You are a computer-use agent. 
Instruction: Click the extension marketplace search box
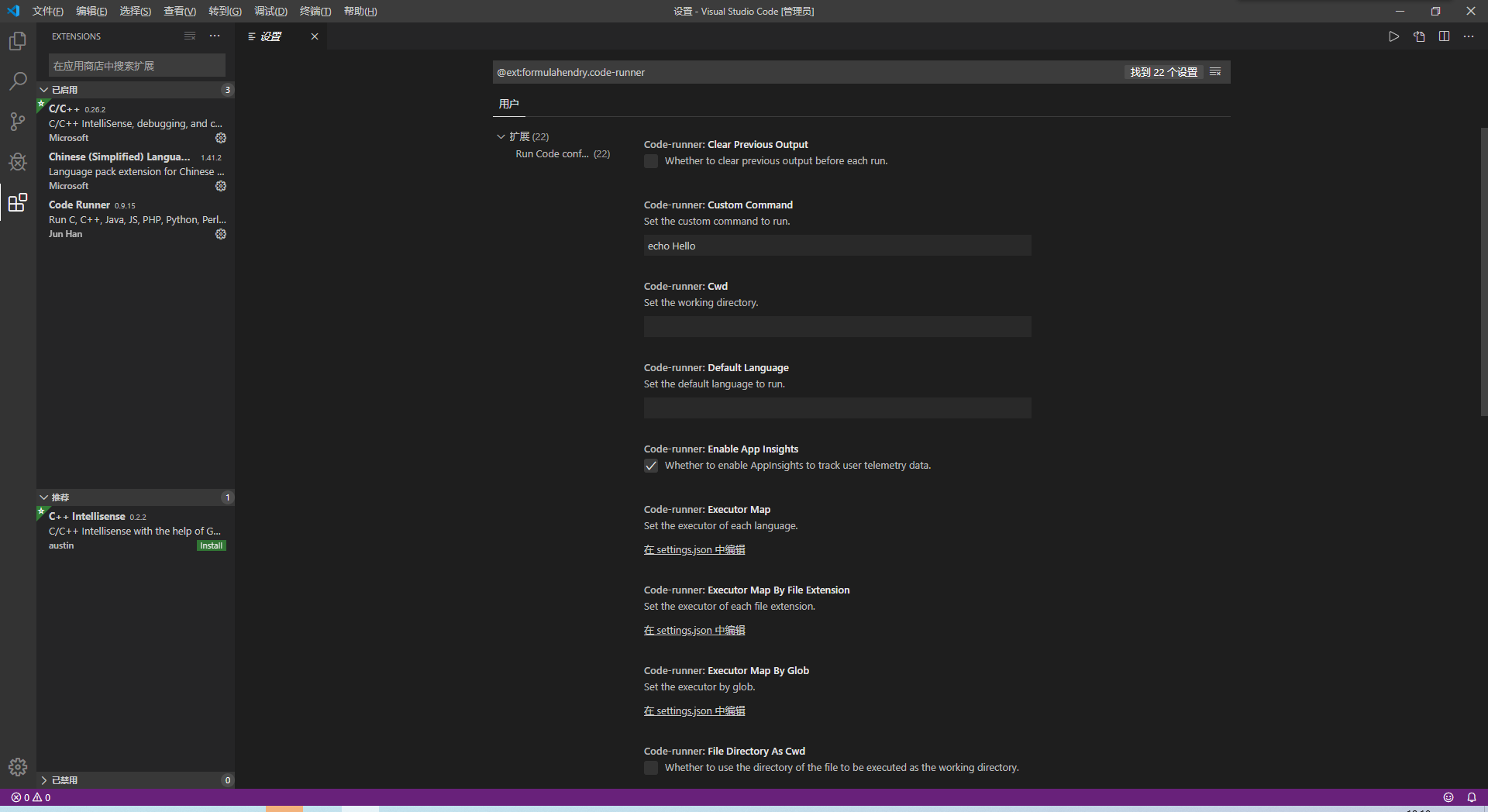(137, 66)
